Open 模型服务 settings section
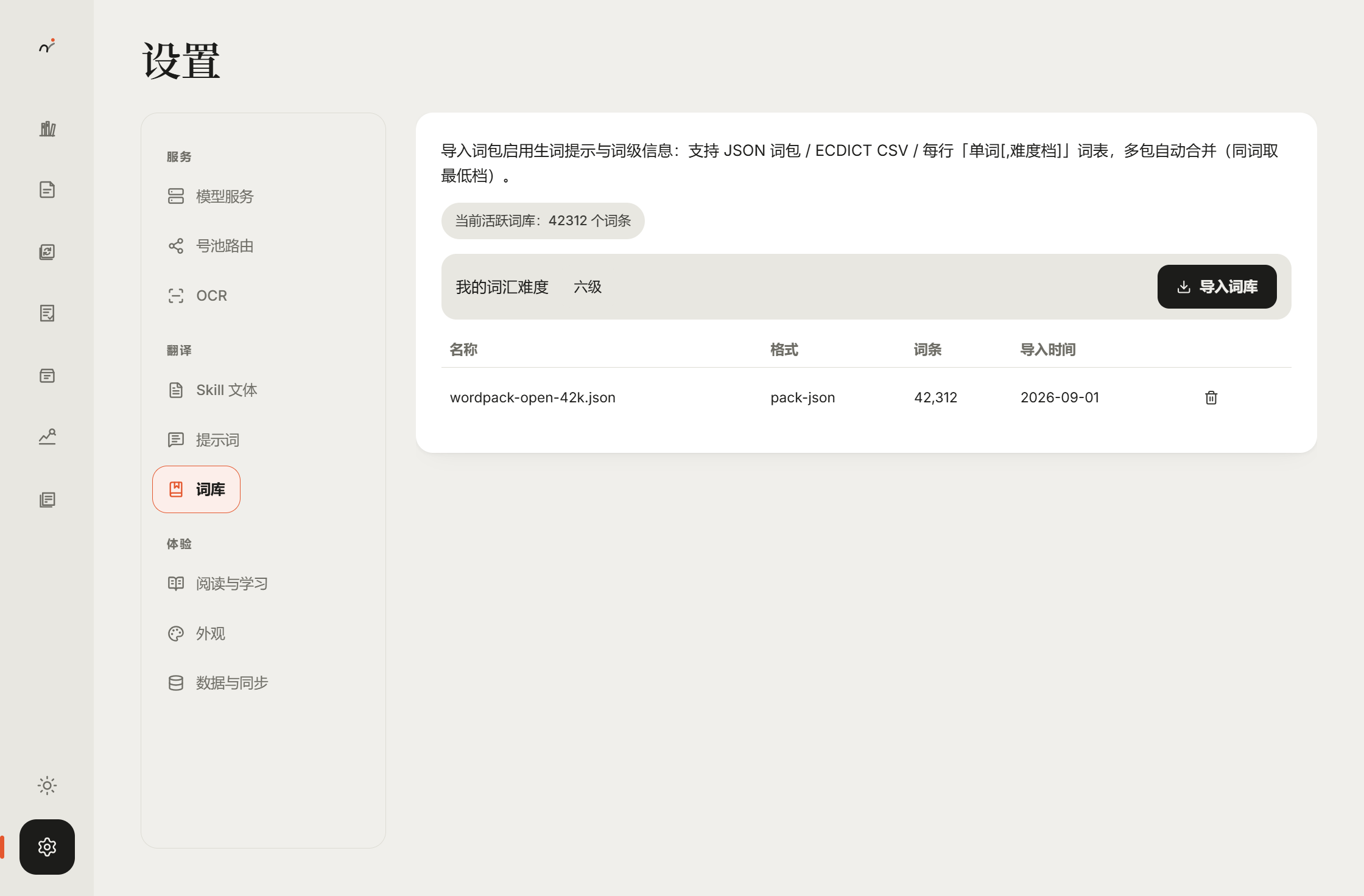 (211, 196)
